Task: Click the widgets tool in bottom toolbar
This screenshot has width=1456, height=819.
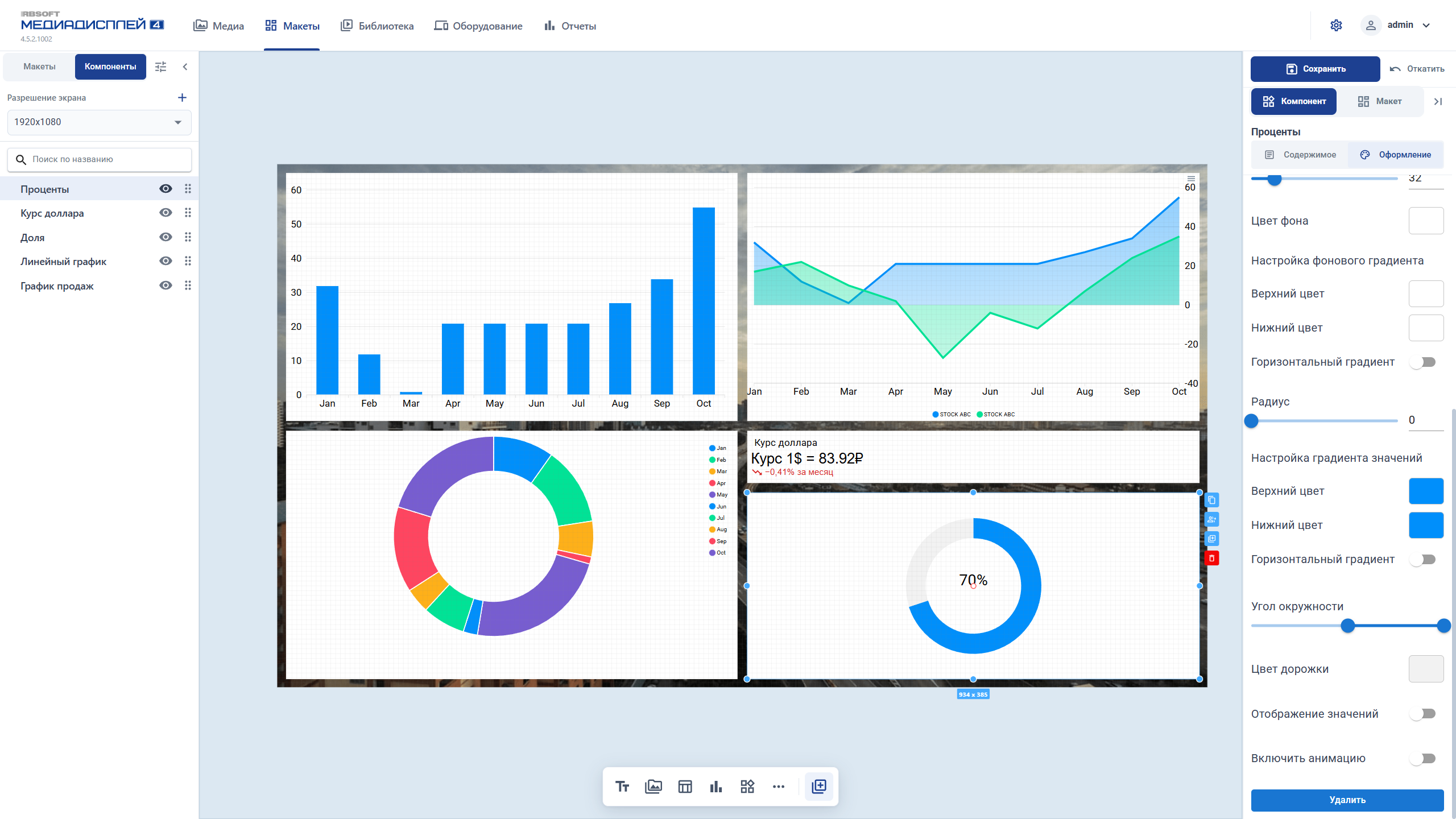Action: tap(747, 787)
